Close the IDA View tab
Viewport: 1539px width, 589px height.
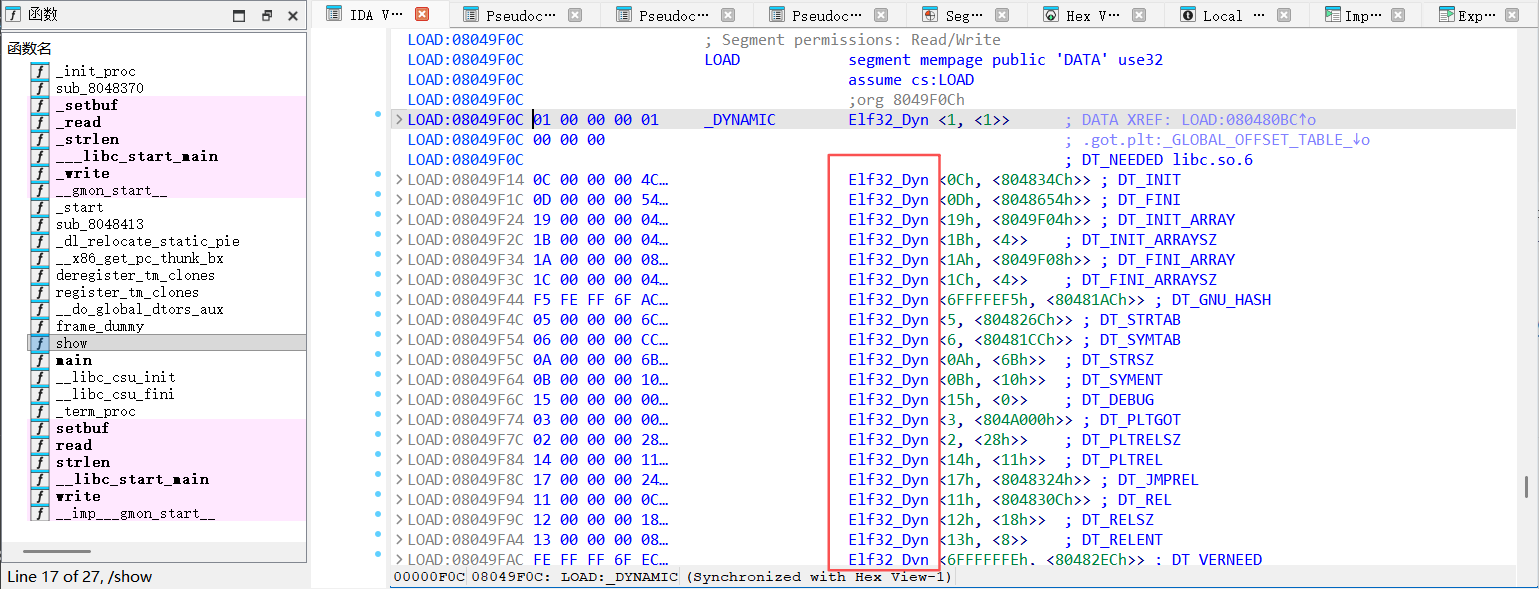[422, 14]
